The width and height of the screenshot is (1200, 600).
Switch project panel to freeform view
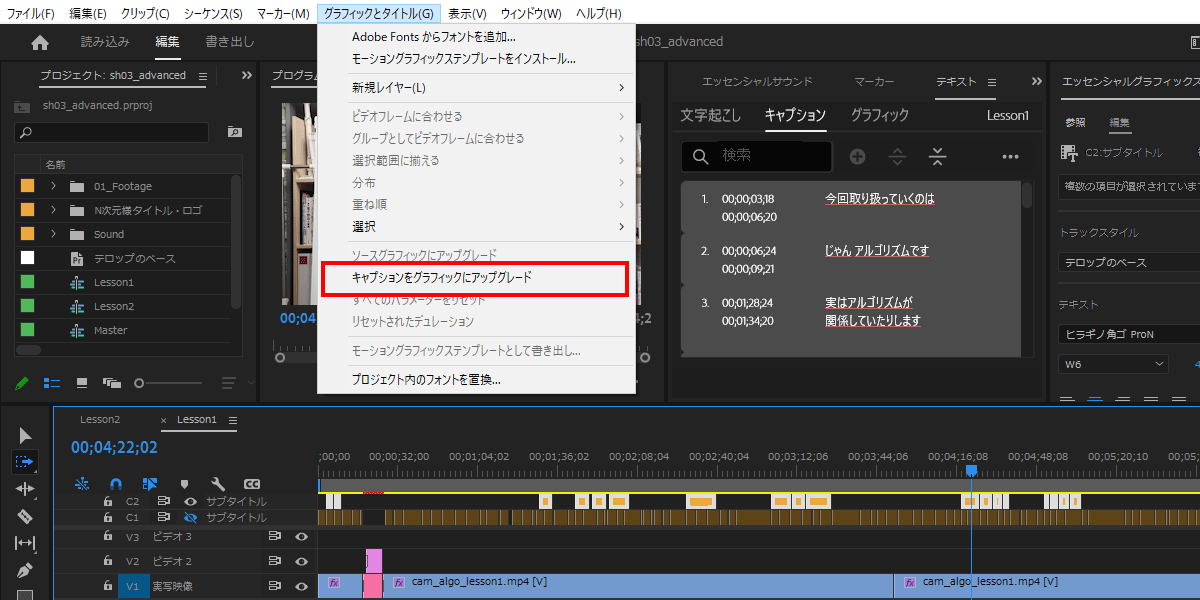[111, 382]
